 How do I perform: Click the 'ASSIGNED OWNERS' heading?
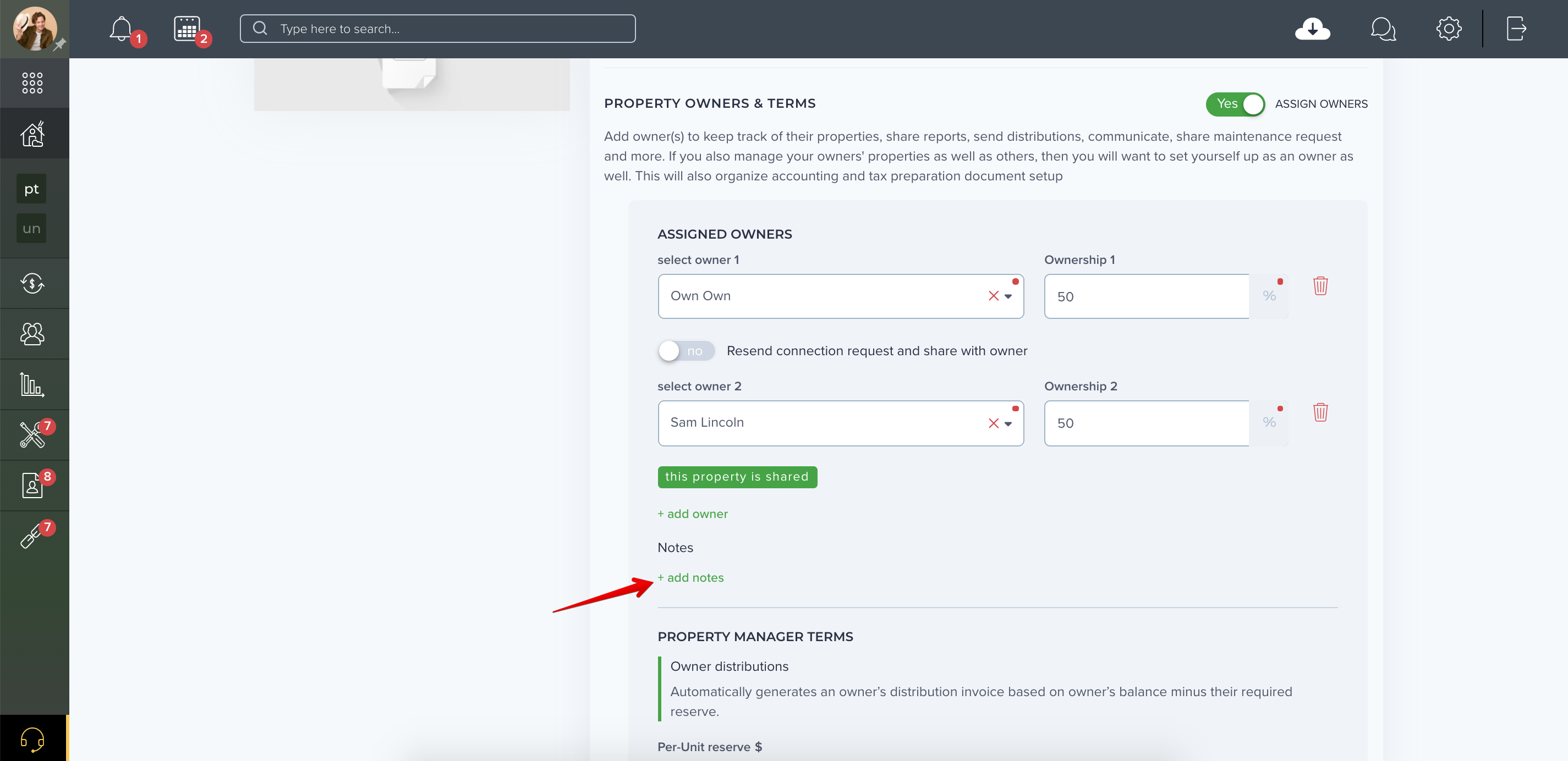pos(725,234)
